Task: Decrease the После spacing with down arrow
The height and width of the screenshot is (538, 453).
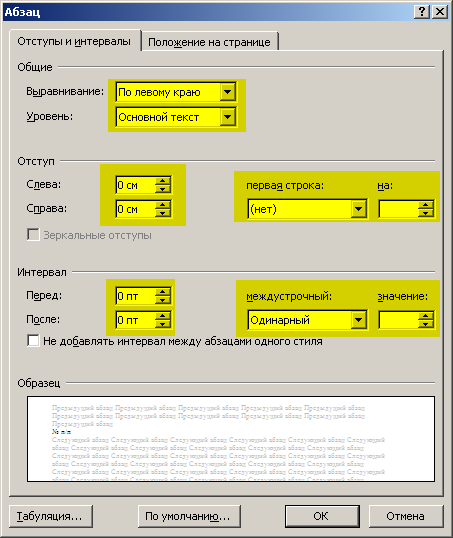Action: click(163, 324)
